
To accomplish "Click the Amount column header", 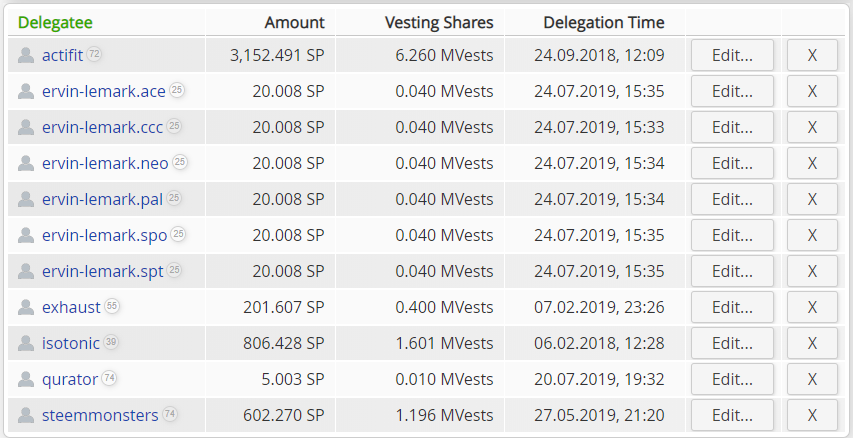I will tap(294, 22).
